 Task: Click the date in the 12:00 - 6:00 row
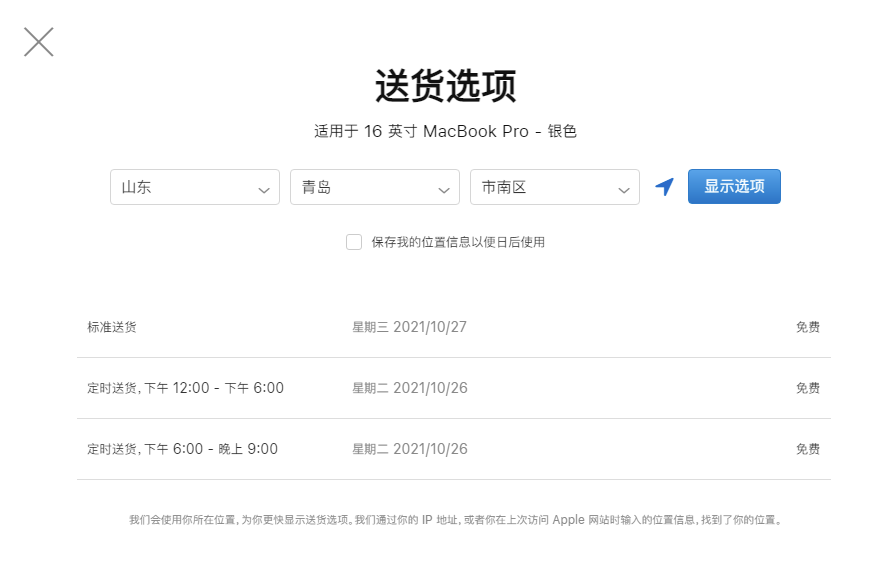(410, 388)
